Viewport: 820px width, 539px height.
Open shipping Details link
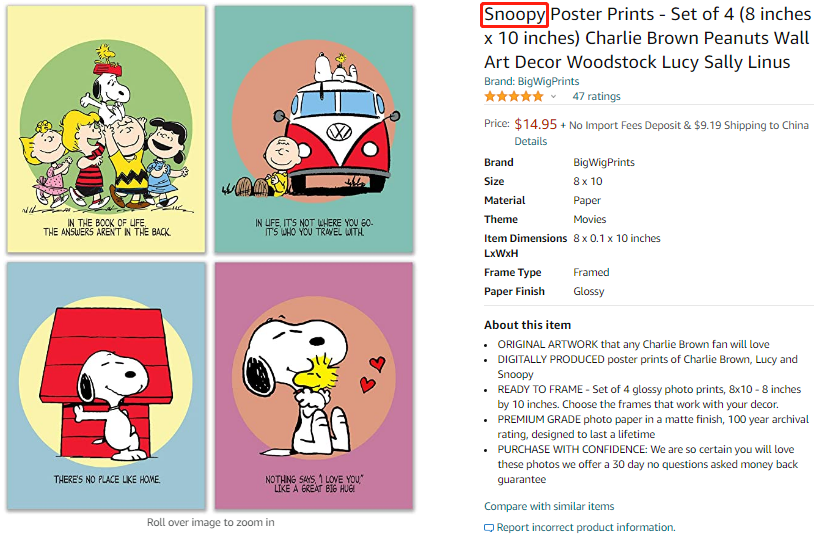pos(530,141)
